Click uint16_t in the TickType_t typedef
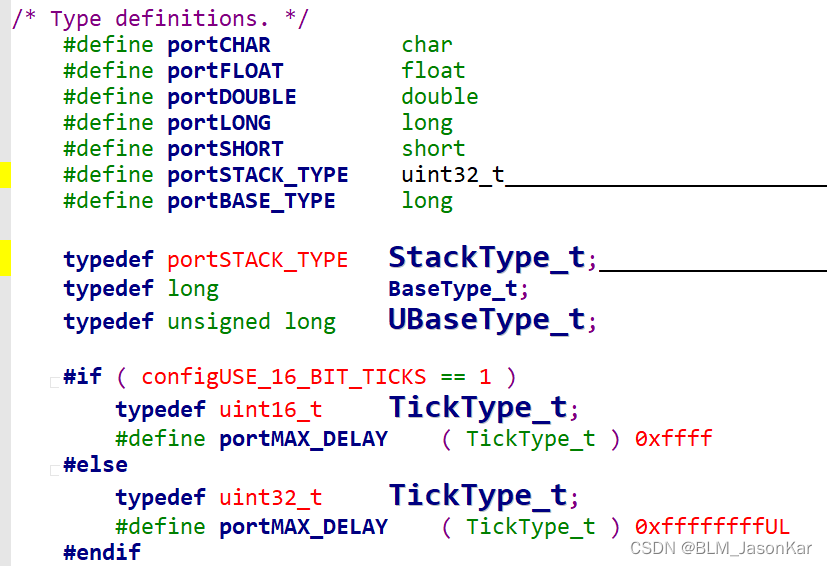The height and width of the screenshot is (566, 827). [x=271, y=409]
